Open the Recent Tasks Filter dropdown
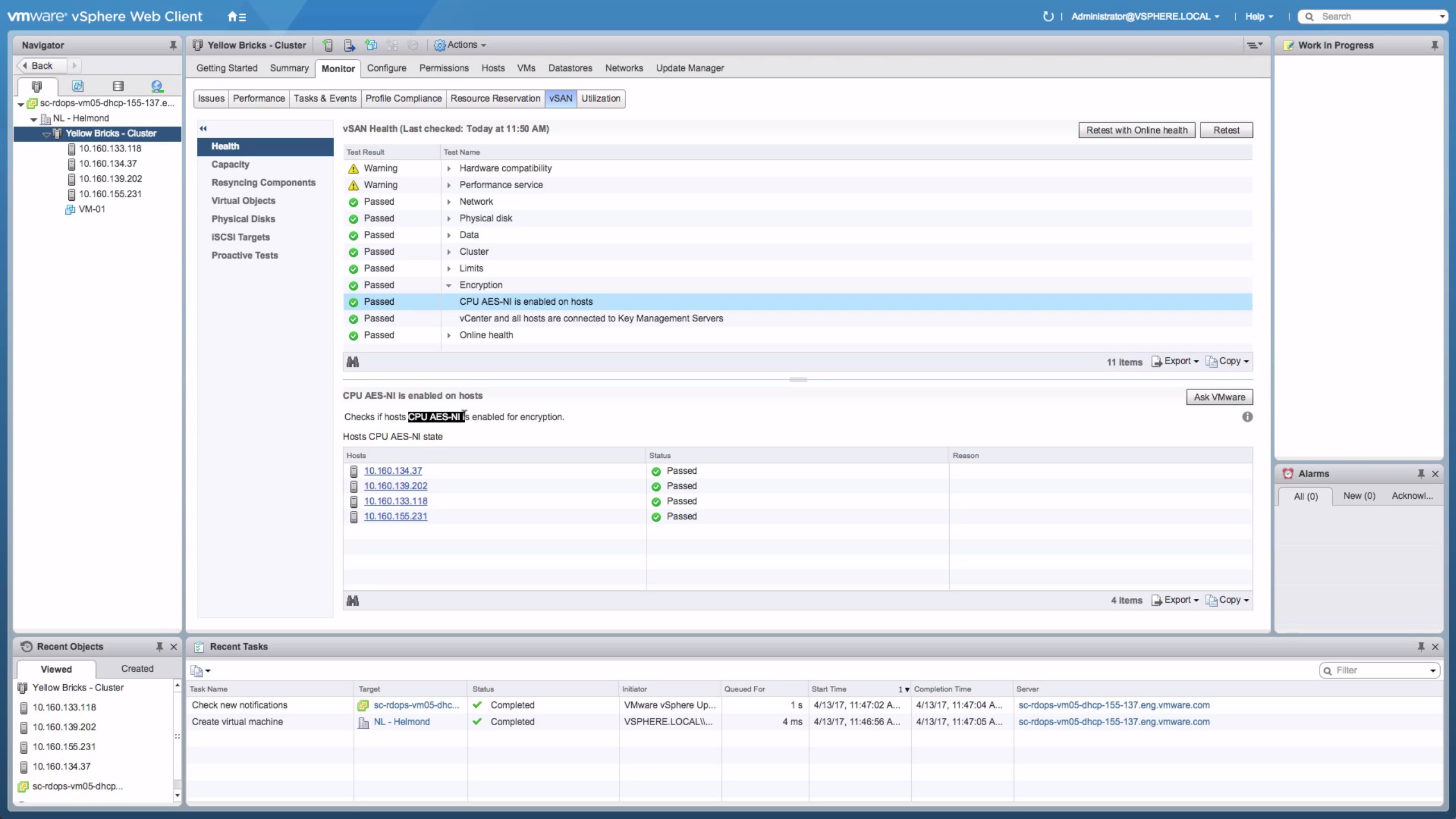 pos(1433,671)
